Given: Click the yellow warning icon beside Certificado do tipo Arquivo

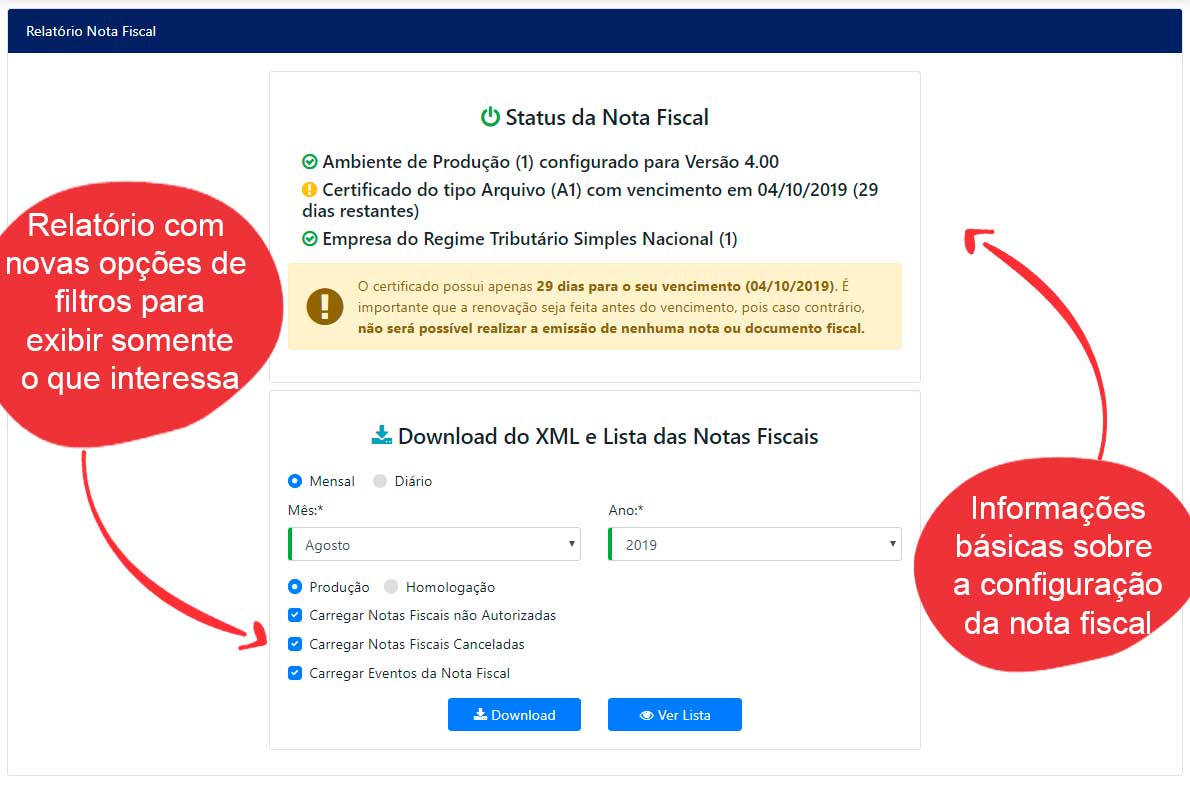Looking at the screenshot, I should [310, 189].
